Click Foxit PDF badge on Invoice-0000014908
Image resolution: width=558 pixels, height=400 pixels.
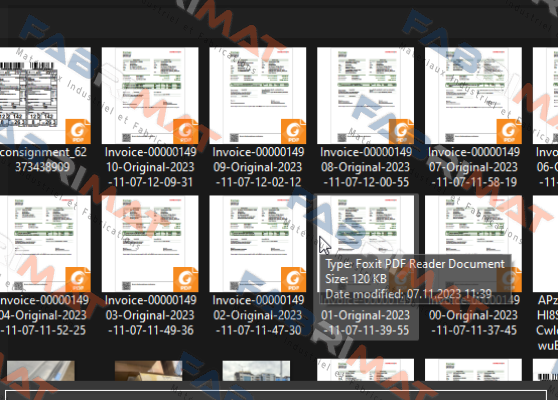[401, 131]
